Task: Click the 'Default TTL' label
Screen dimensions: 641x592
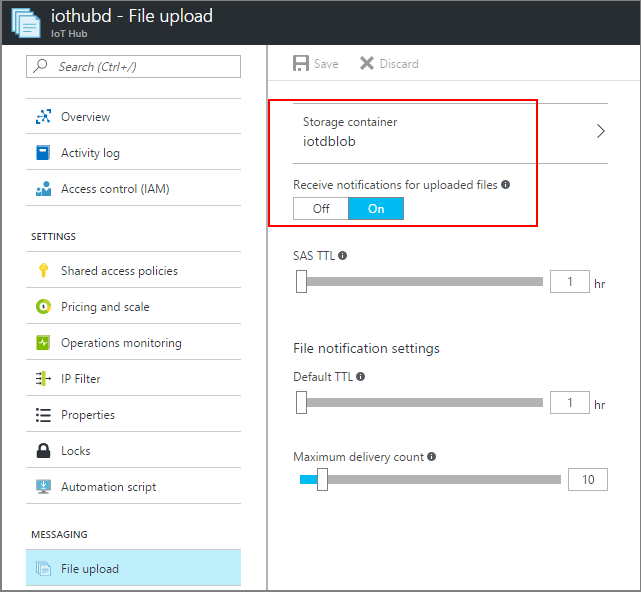Action: tap(323, 377)
